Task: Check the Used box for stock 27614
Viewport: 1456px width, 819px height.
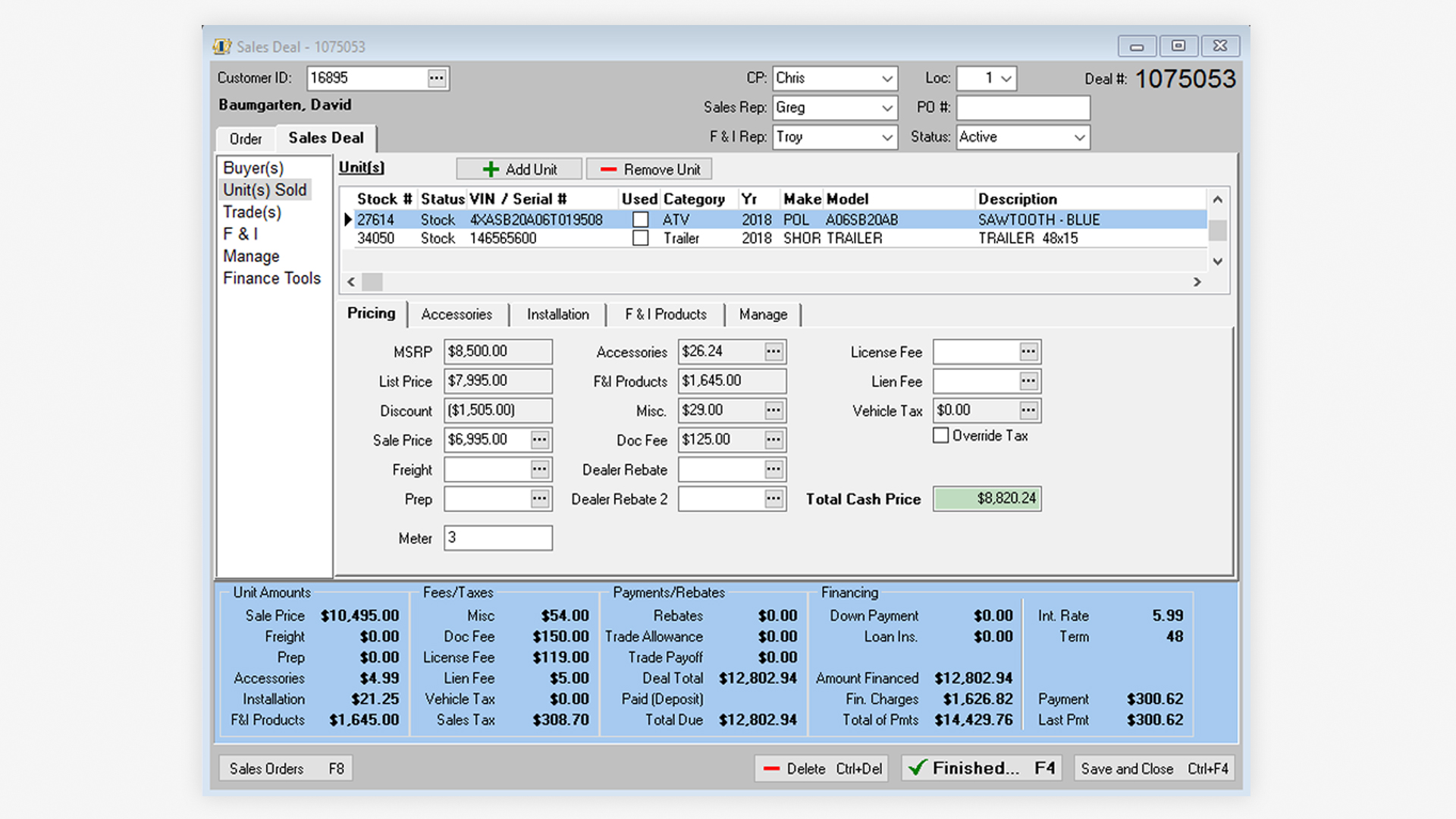Action: 641,219
